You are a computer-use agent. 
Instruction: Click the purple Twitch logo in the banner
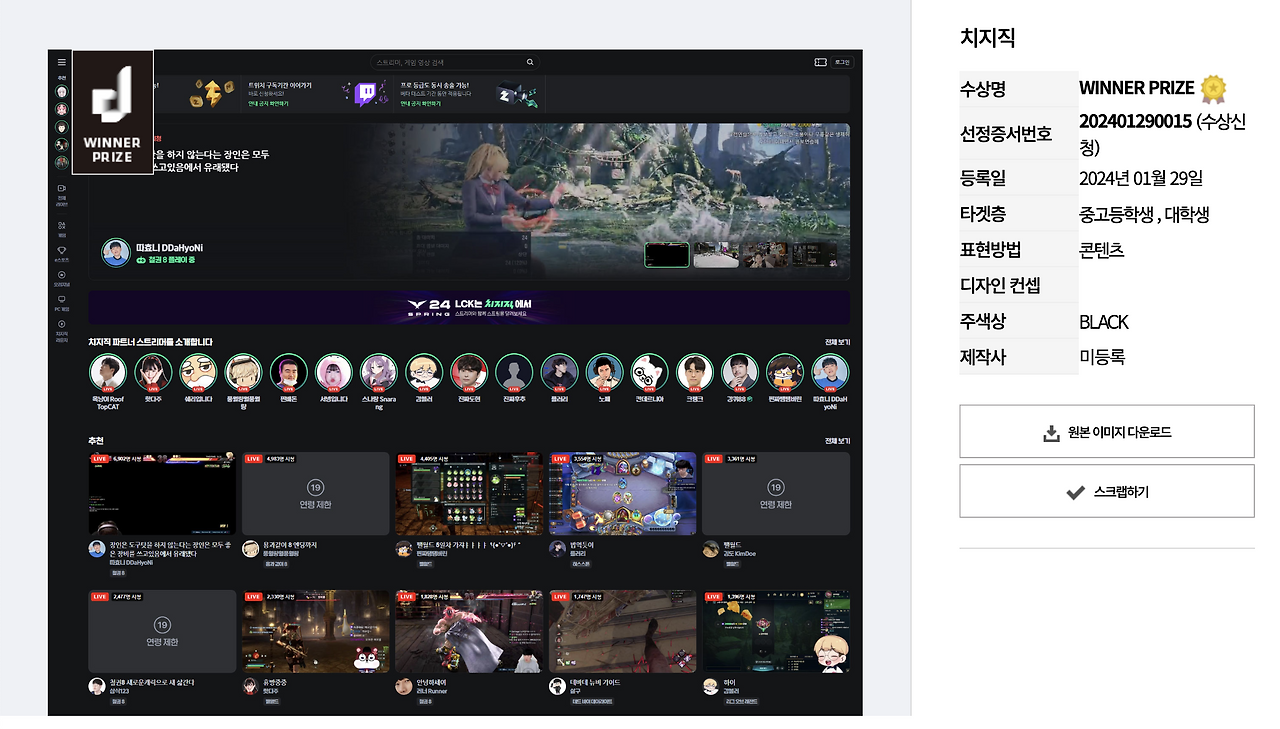point(367,94)
